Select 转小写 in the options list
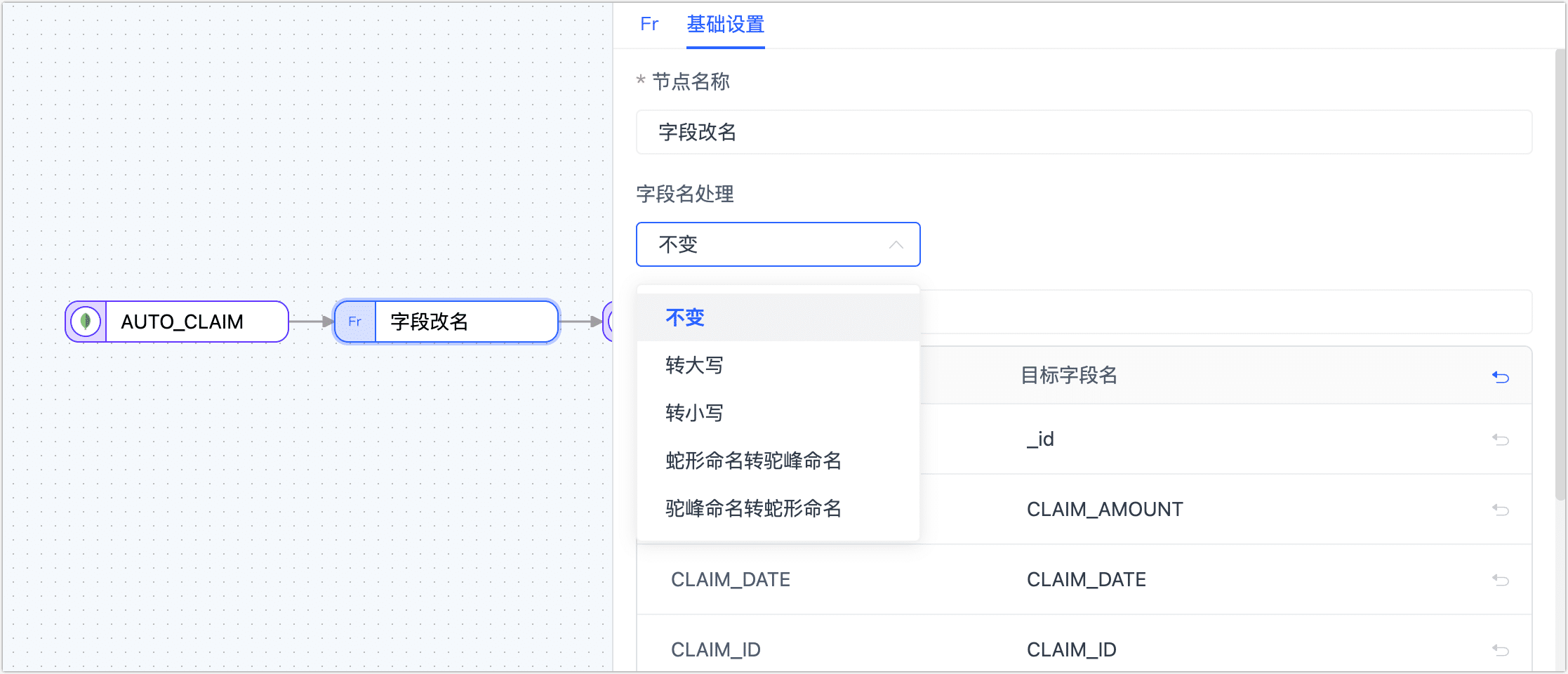 (x=694, y=412)
